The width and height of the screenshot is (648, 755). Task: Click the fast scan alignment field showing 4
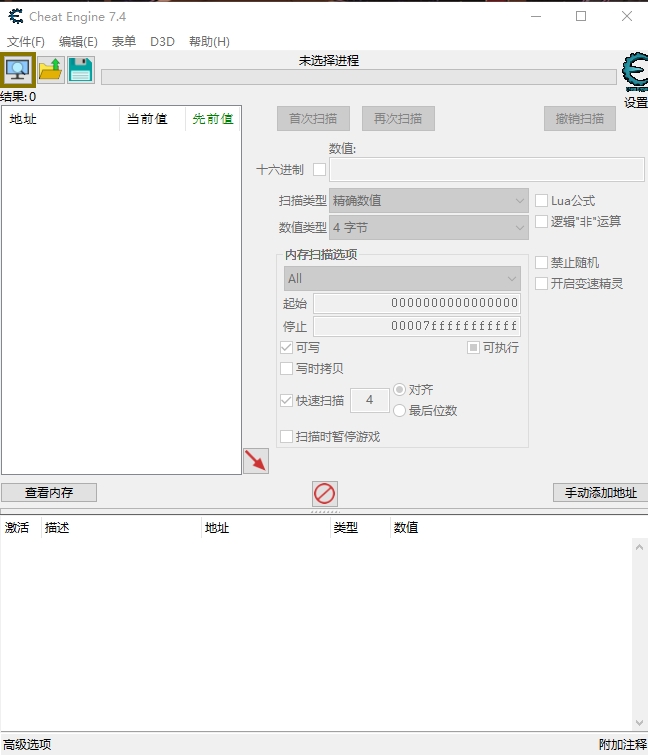pyautogui.click(x=370, y=400)
